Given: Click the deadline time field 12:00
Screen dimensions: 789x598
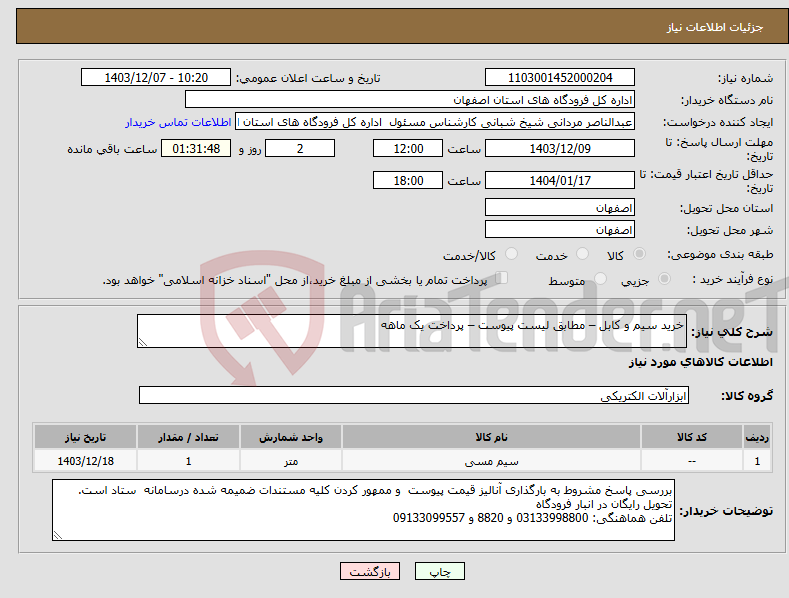Looking at the screenshot, I should [408, 148].
